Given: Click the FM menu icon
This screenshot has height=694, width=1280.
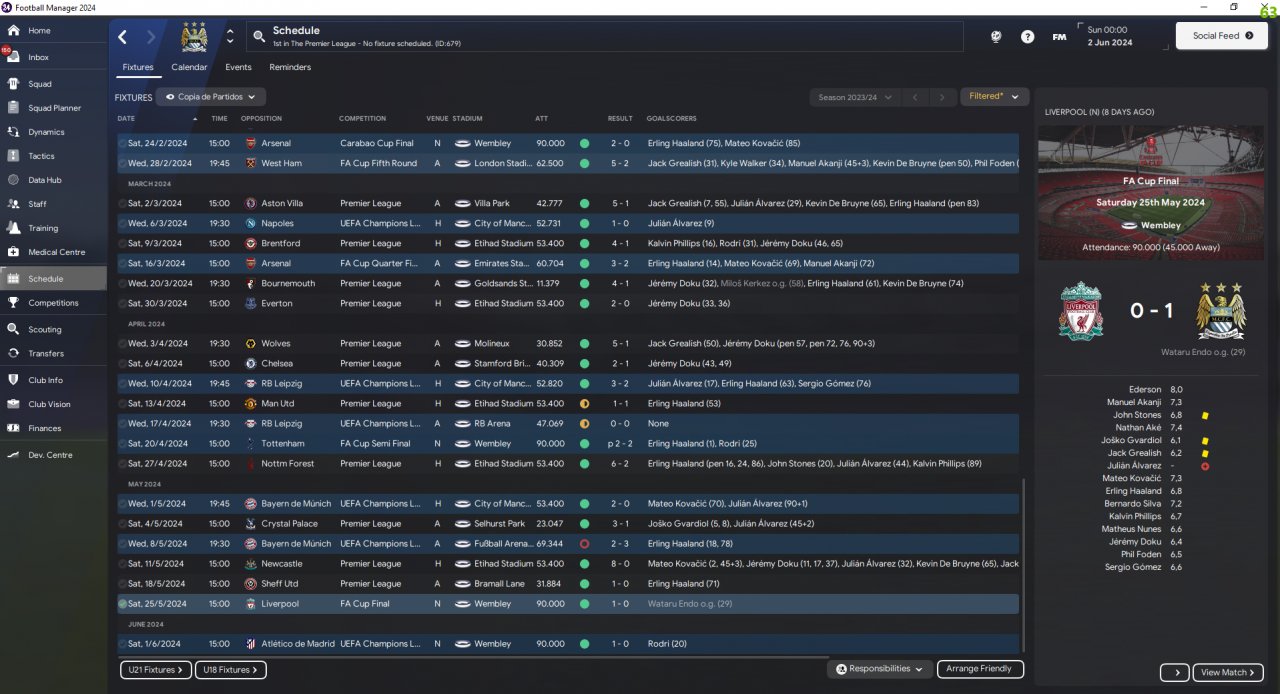Looking at the screenshot, I should pyautogui.click(x=1059, y=37).
